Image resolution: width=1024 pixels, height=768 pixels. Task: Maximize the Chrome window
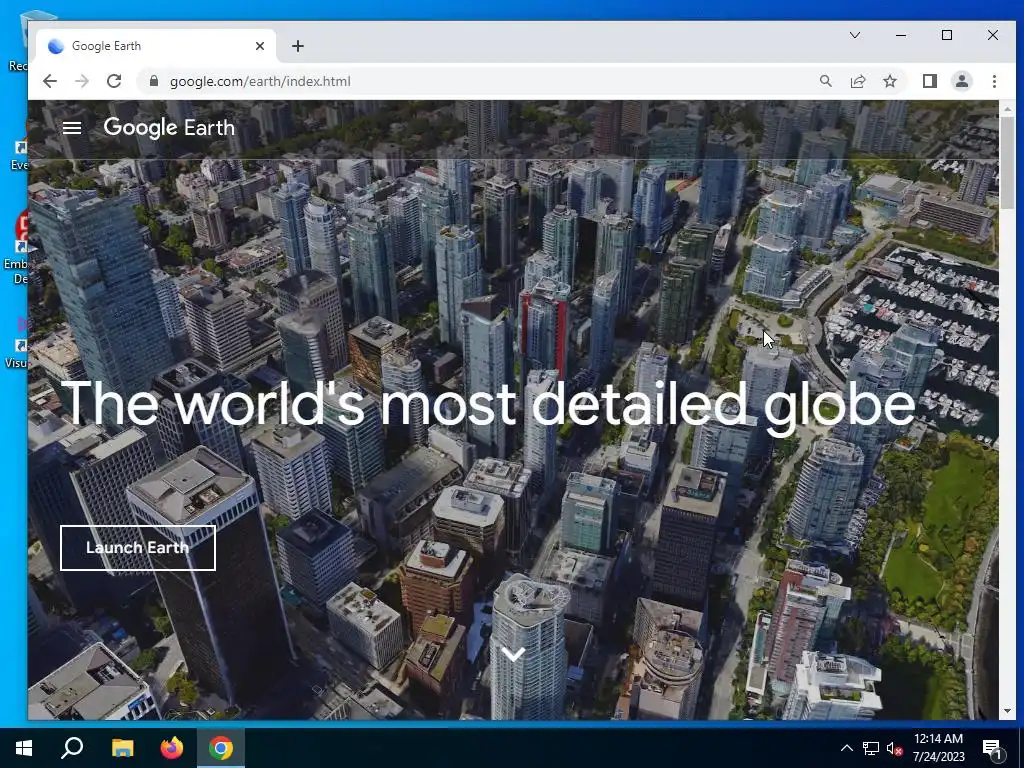point(946,35)
